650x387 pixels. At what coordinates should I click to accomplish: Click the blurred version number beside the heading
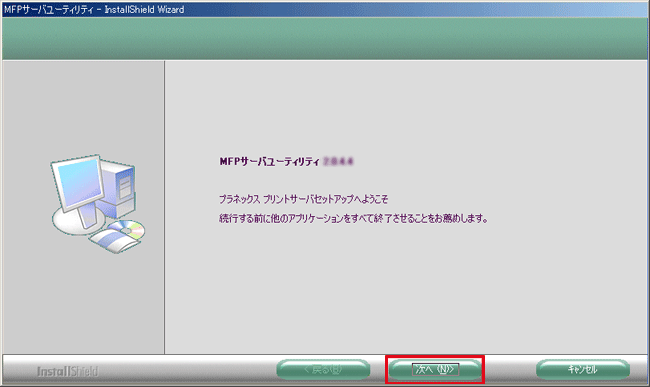pyautogui.click(x=338, y=161)
